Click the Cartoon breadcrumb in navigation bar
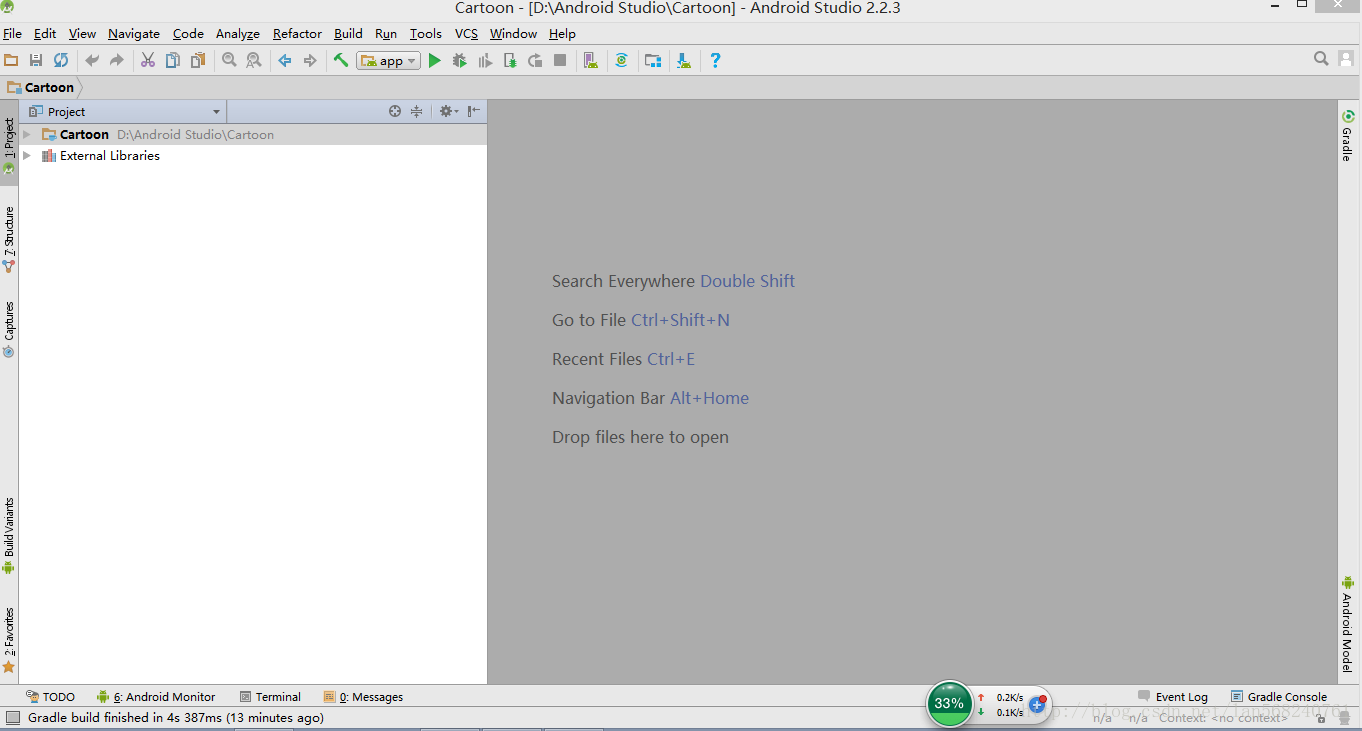The width and height of the screenshot is (1362, 731). click(41, 87)
